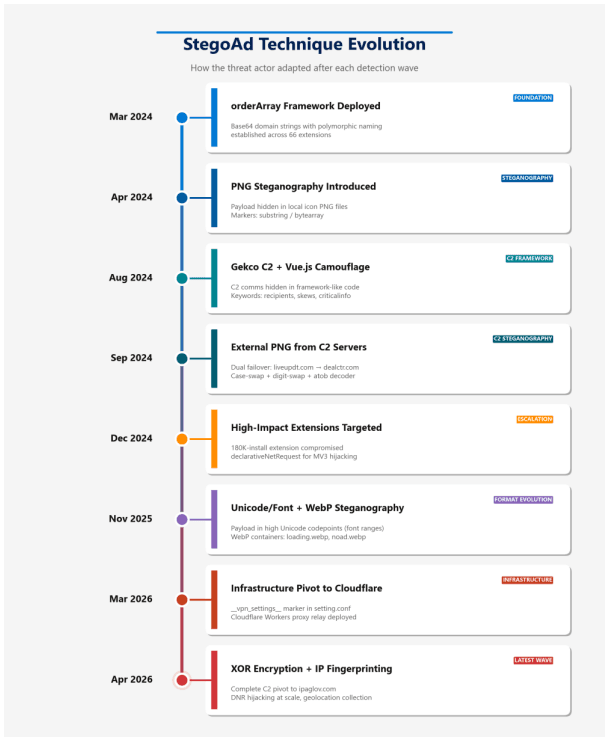Select the Sep 2024 timeline node
Viewport: 610px width, 737px height.
pyautogui.click(x=182, y=359)
